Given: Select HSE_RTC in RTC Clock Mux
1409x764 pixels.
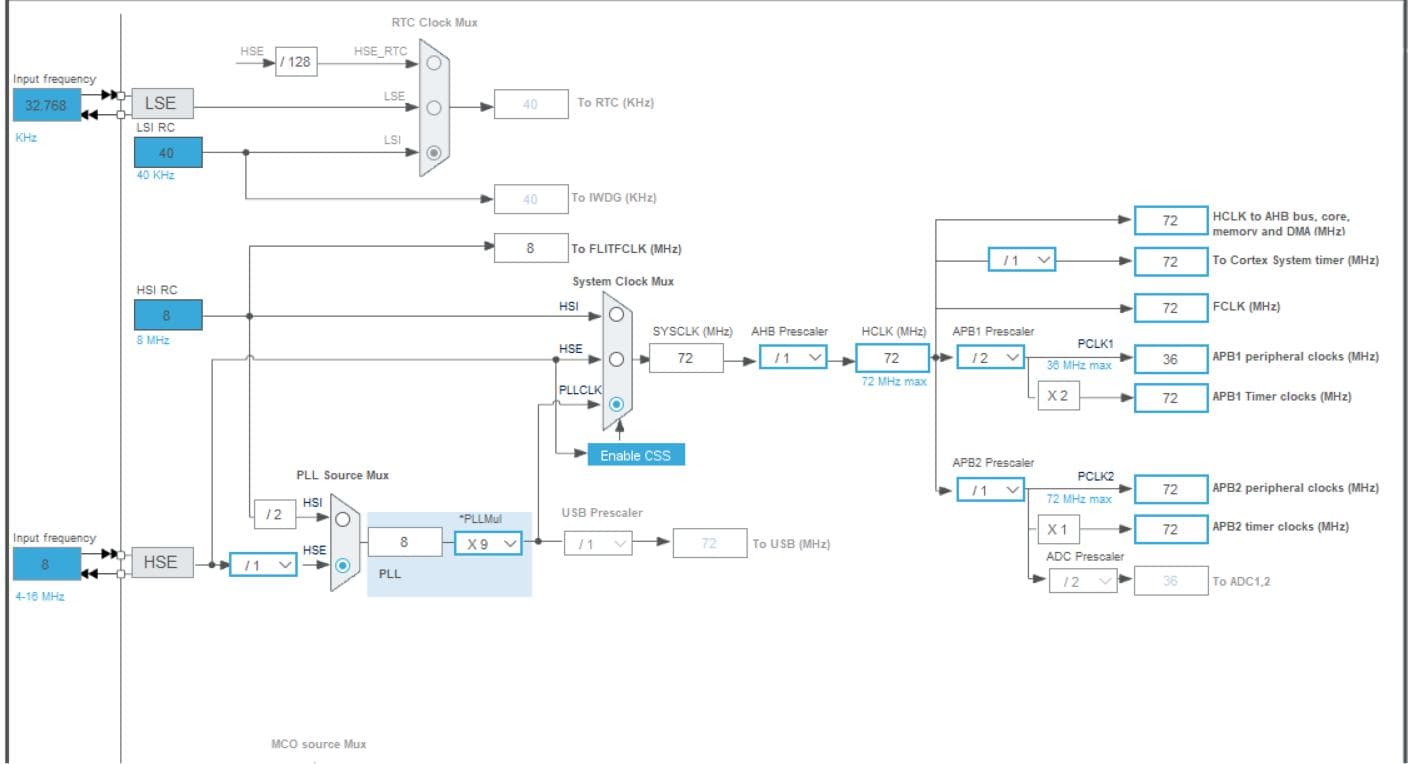Looking at the screenshot, I should click(x=433, y=62).
